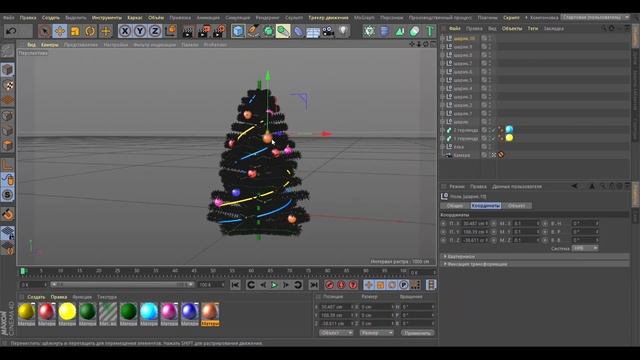Open the Стартовая layout dropdown
640x360 pixels.
pyautogui.click(x=596, y=18)
